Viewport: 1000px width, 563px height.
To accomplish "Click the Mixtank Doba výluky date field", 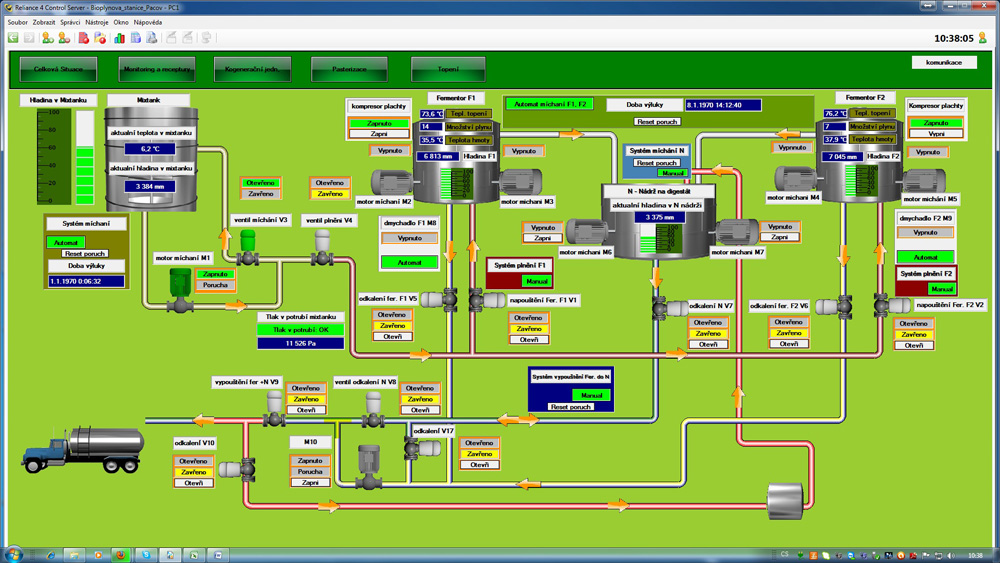I will 86,281.
